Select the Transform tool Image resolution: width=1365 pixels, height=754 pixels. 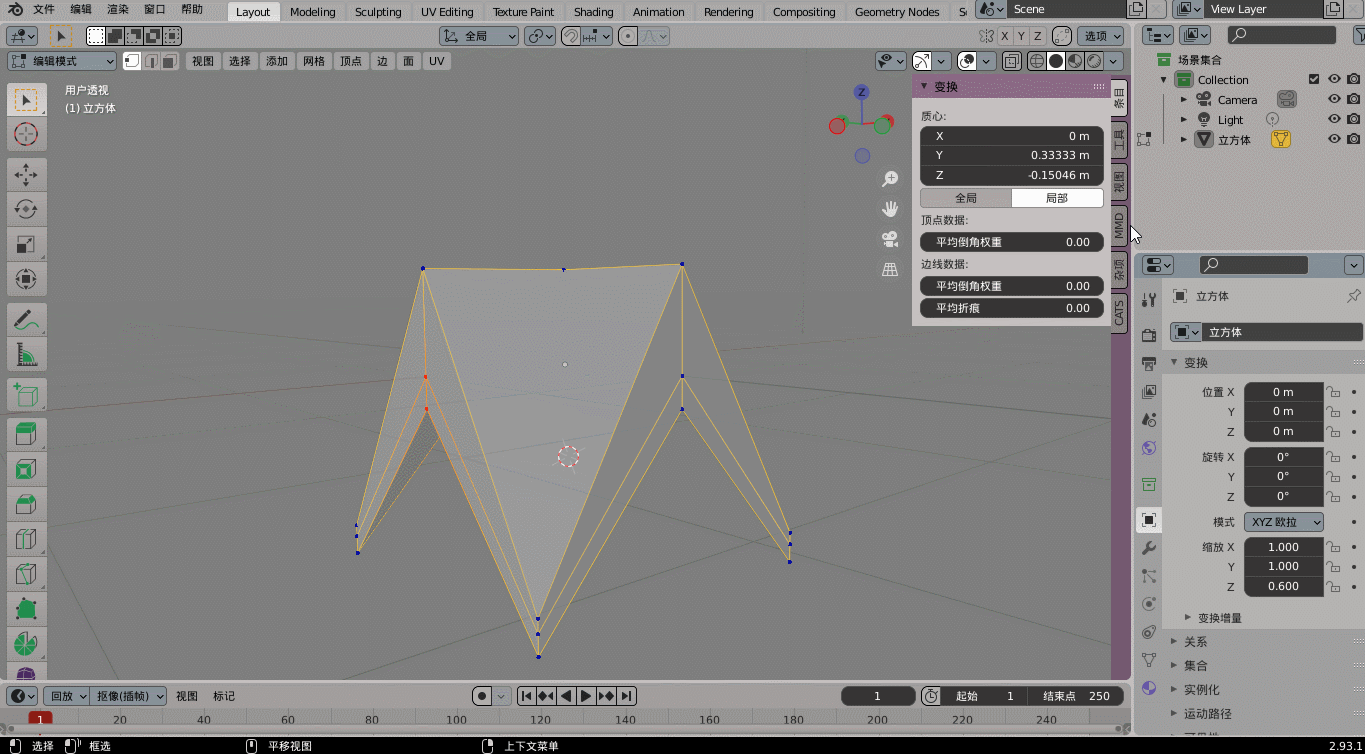pyautogui.click(x=27, y=278)
